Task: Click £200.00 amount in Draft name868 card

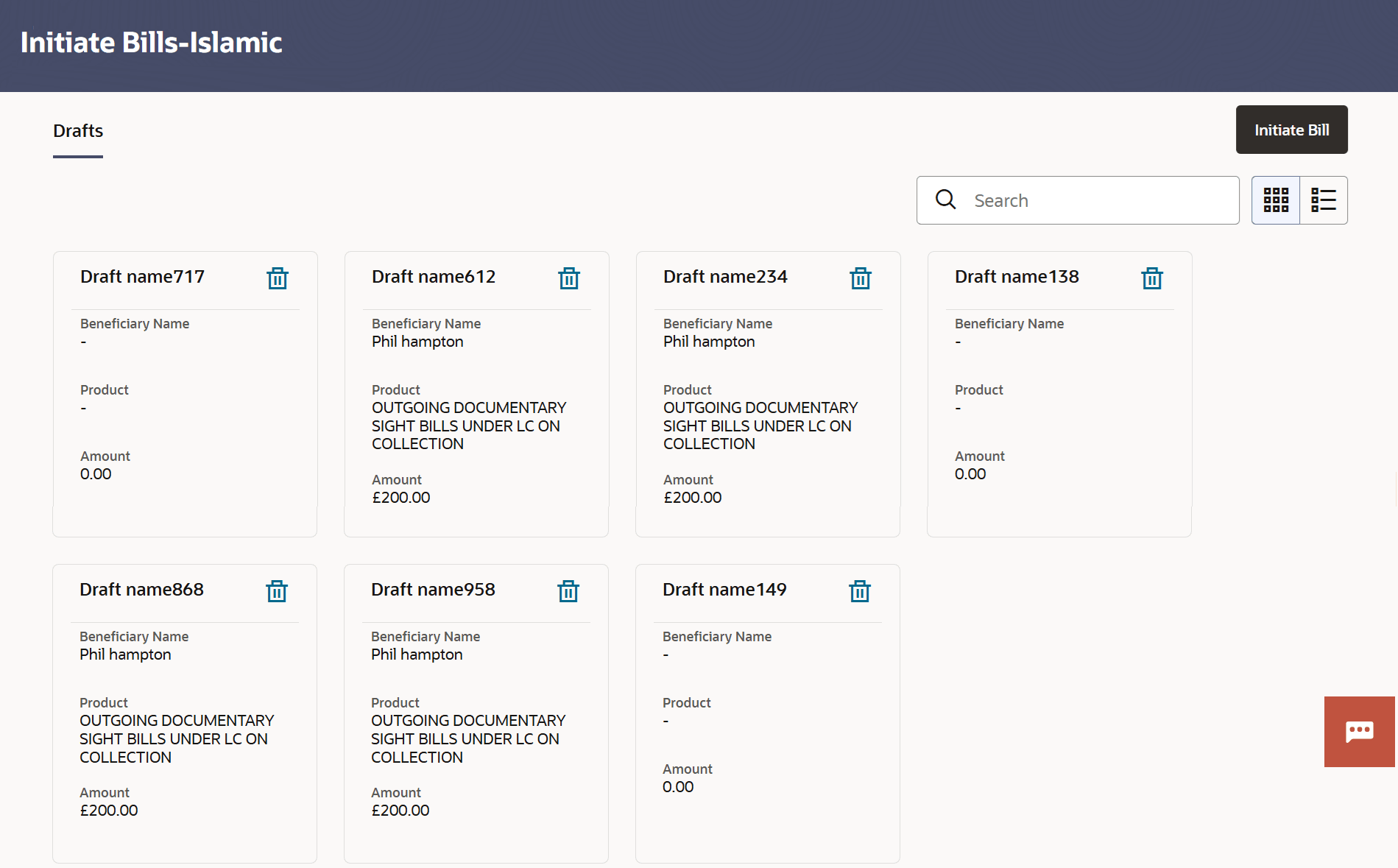Action: coord(109,811)
